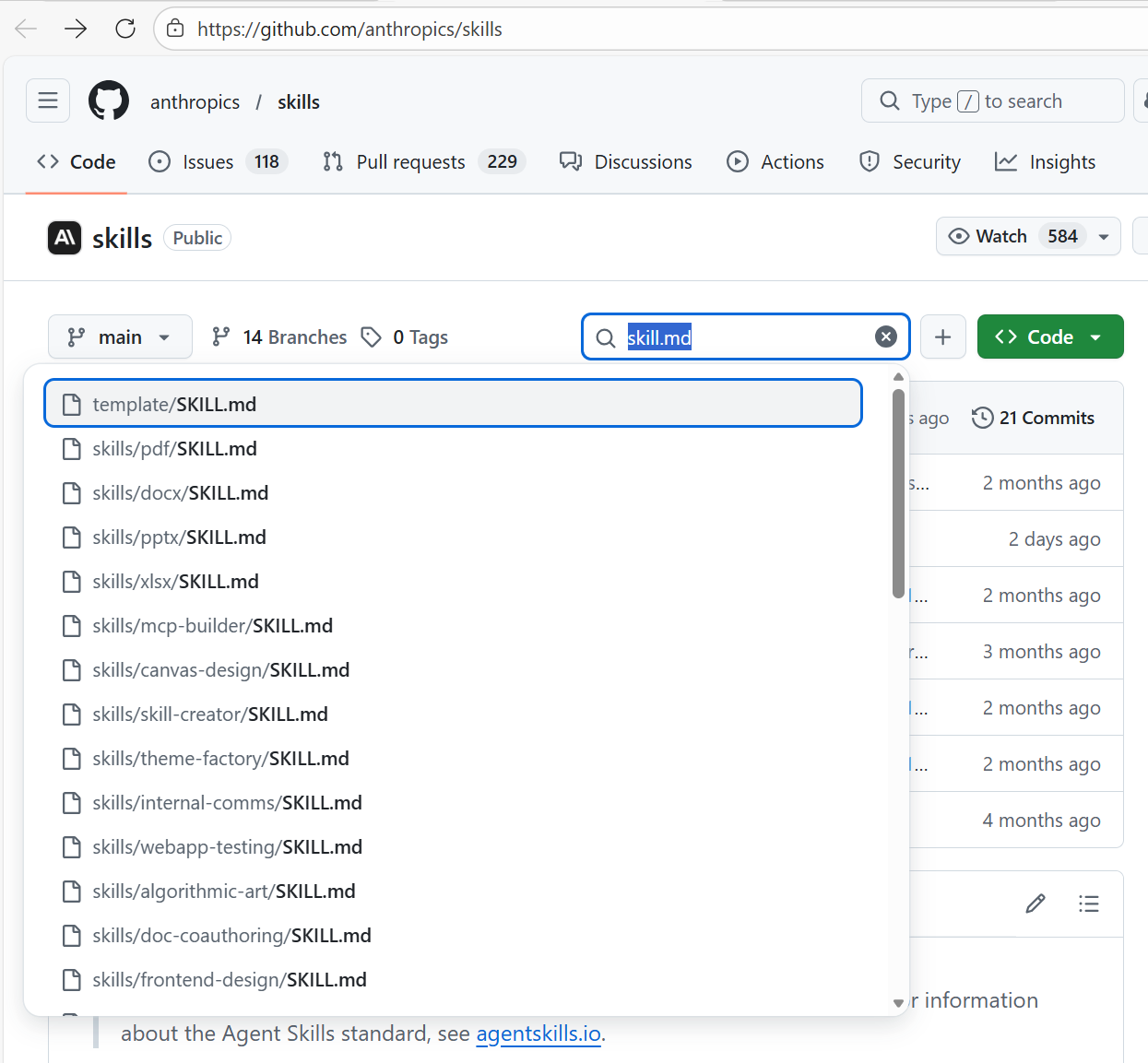
Task: Expand the Watch options caret
Action: pos(1104,237)
